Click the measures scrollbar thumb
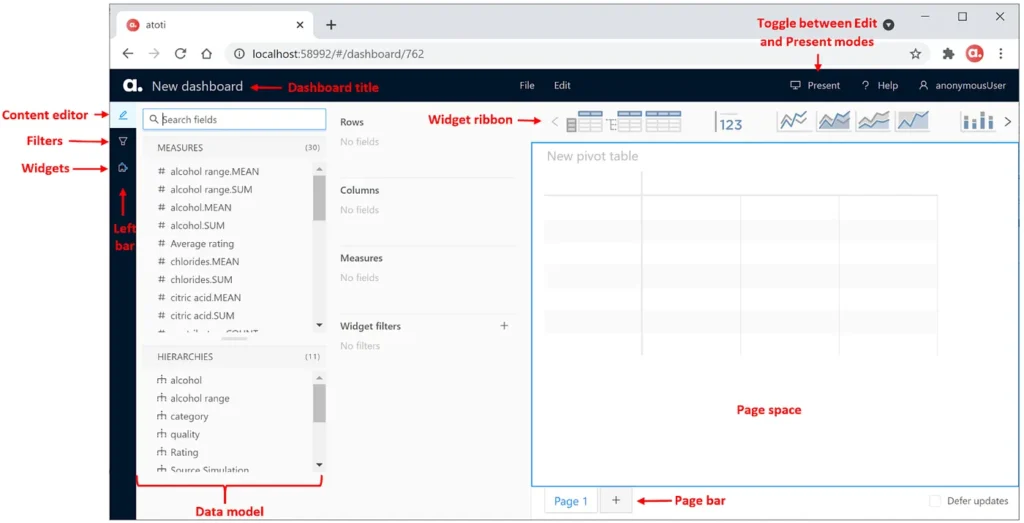The width and height of the screenshot is (1024, 523). click(319, 198)
